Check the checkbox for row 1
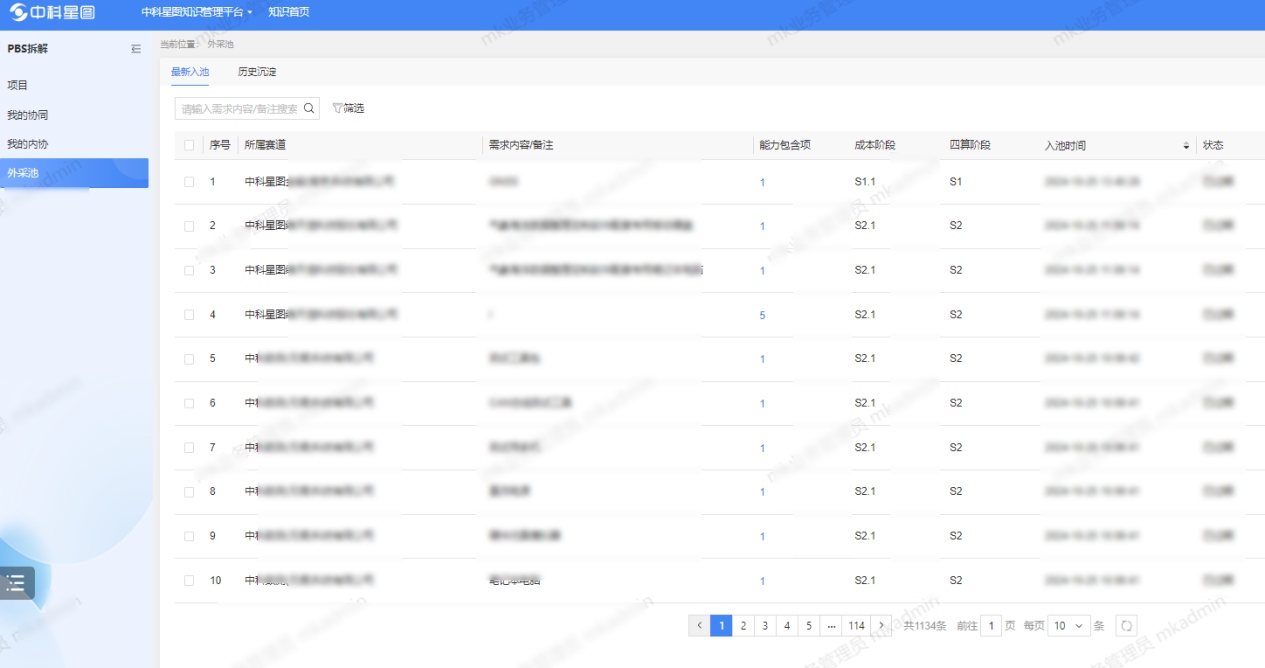Screen dimensions: 1265x668 (x=189, y=182)
